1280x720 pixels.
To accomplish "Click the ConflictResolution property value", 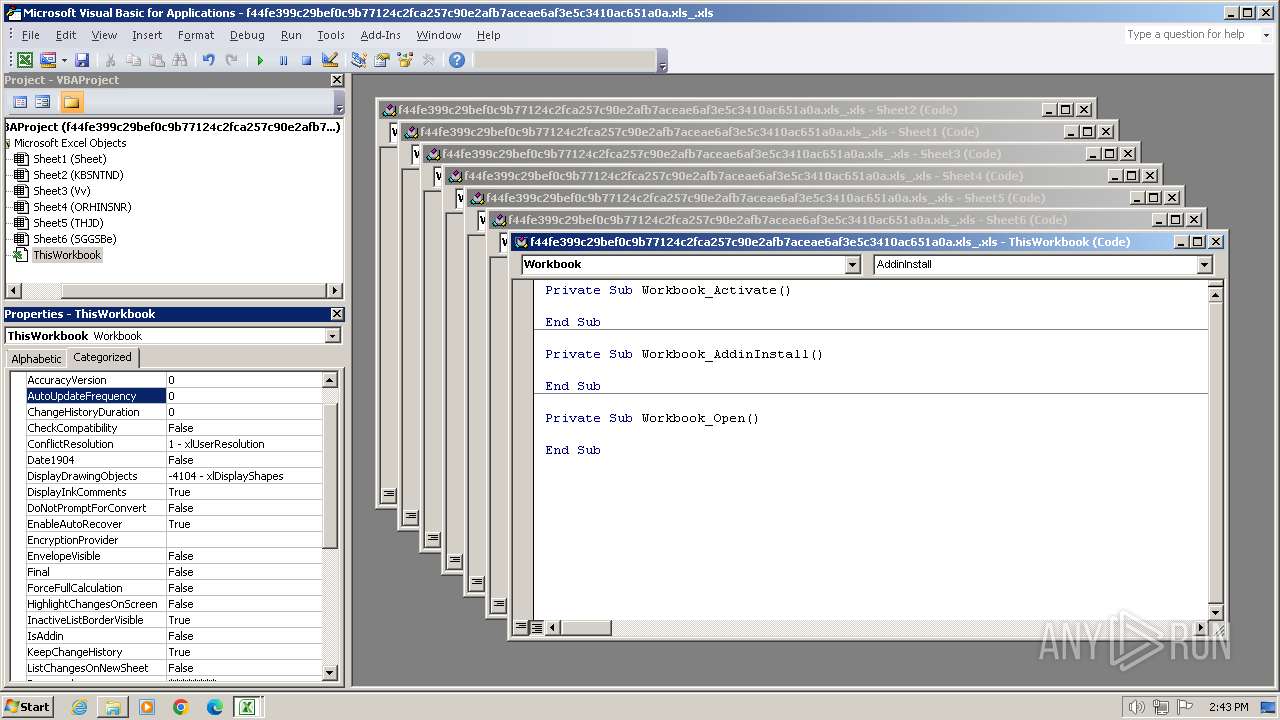I will pyautogui.click(x=244, y=444).
